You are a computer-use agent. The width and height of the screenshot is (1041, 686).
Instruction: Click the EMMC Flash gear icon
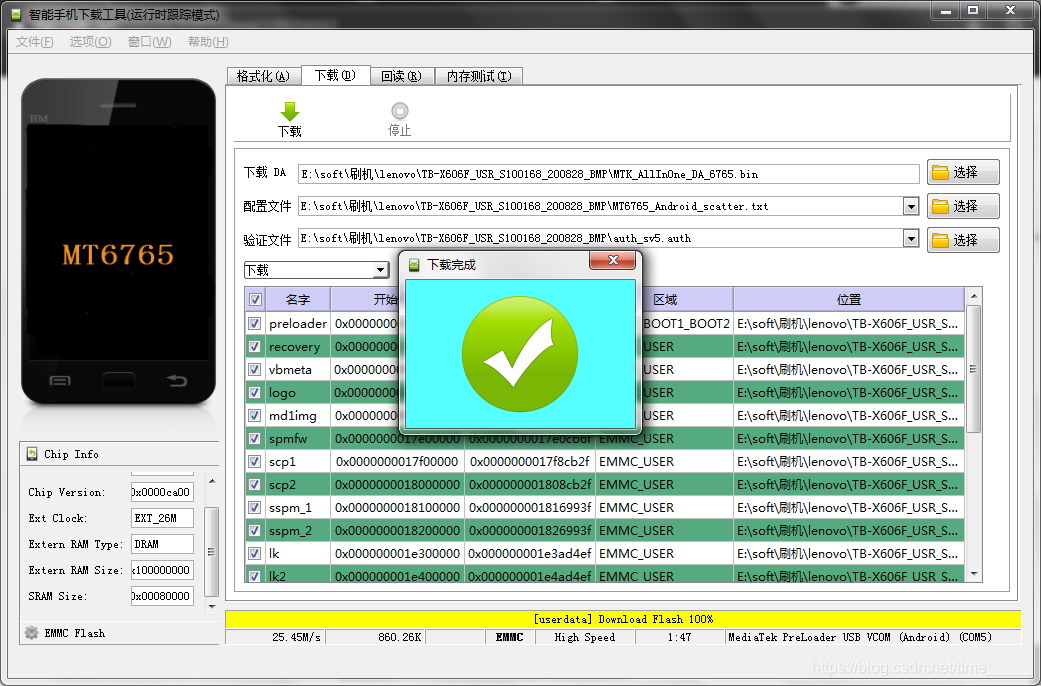click(x=31, y=633)
